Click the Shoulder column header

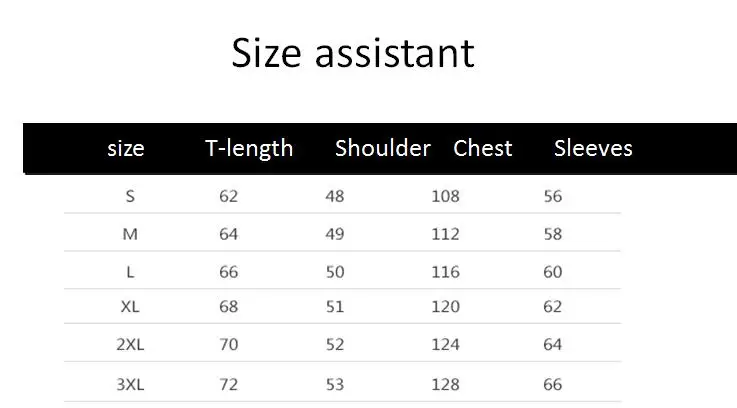coord(383,148)
